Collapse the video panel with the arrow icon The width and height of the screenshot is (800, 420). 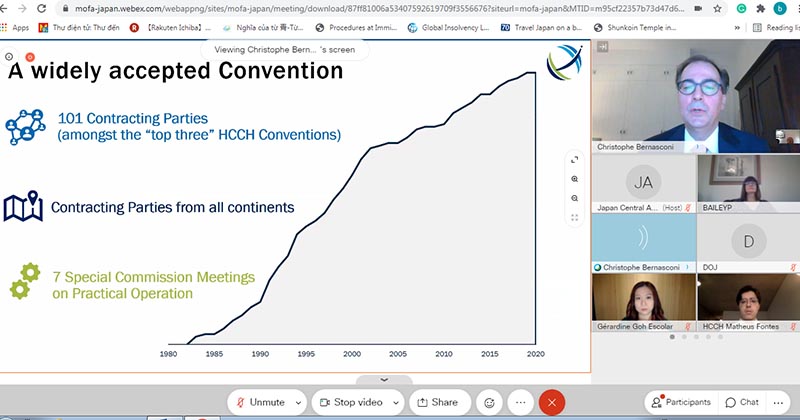point(602,46)
